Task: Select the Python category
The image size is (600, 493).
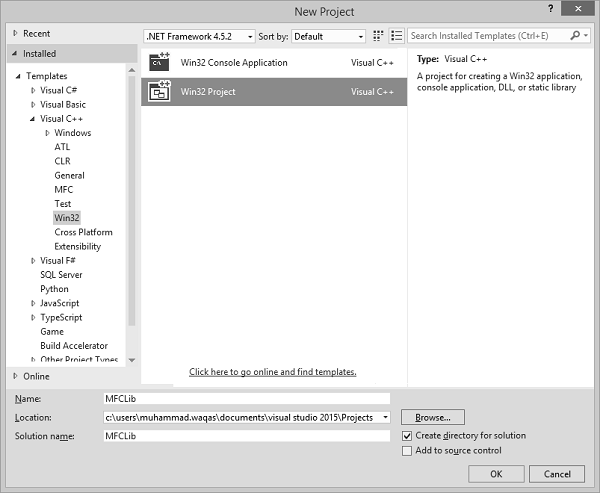Action: coord(54,289)
